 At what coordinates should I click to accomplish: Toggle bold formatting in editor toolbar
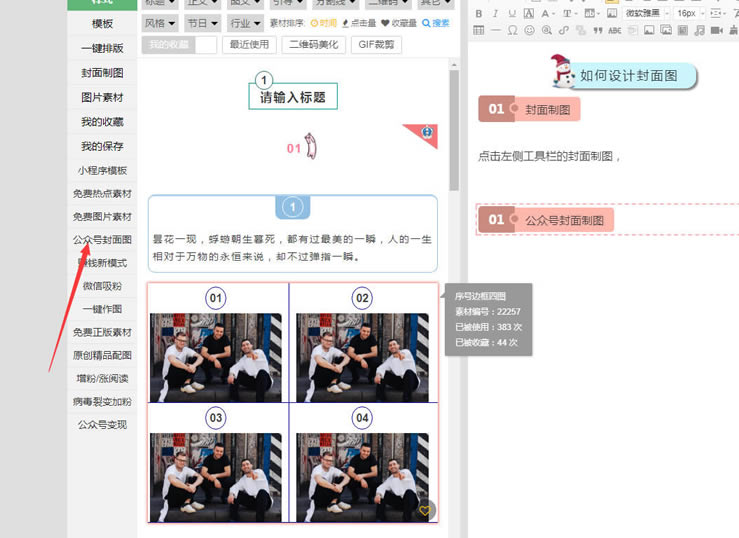point(479,14)
